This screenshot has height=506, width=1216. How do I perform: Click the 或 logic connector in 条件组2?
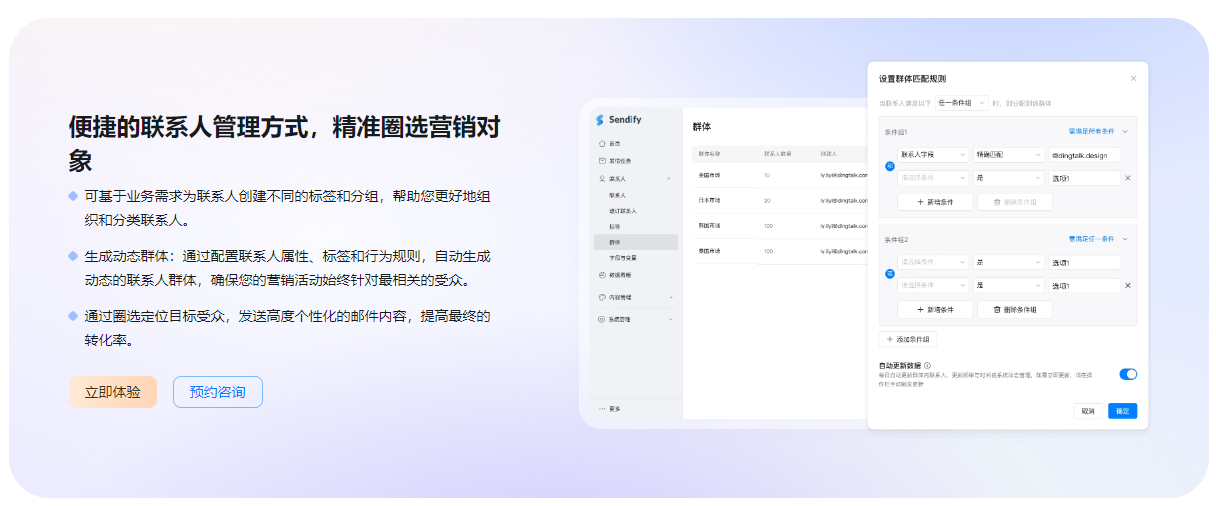[x=890, y=273]
